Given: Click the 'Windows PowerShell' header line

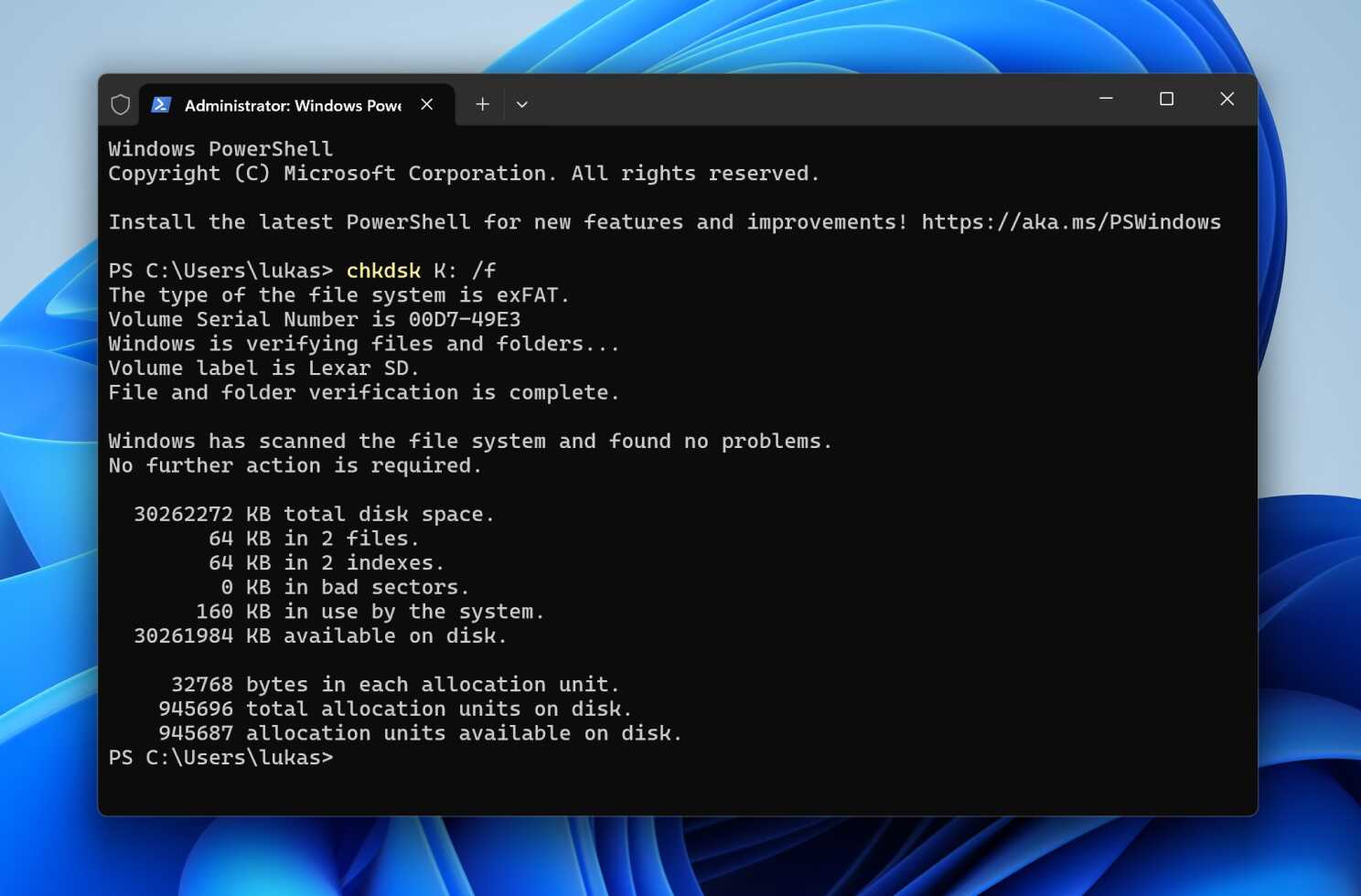Looking at the screenshot, I should coord(220,149).
